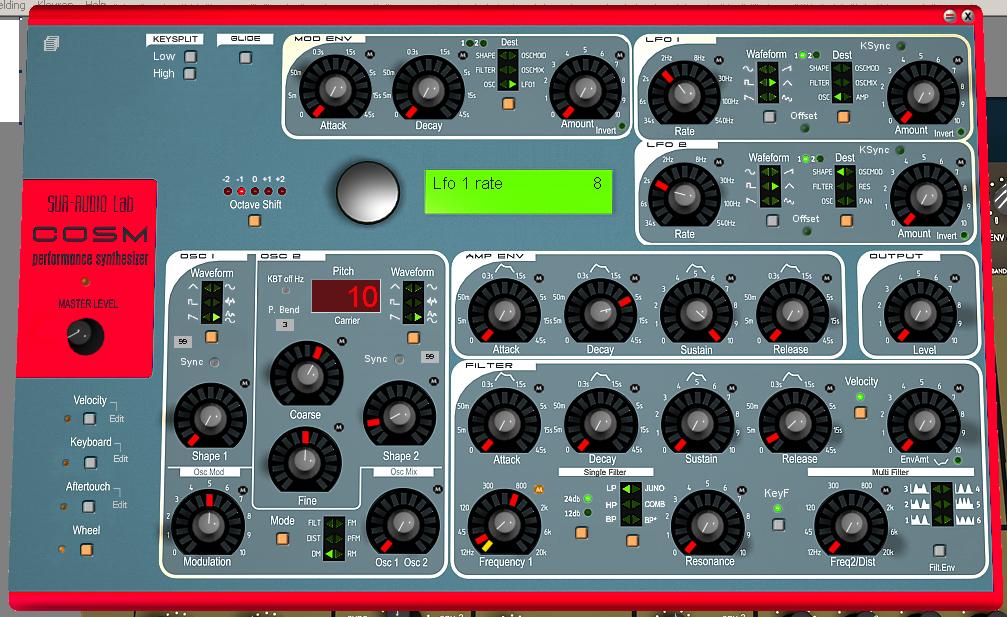The width and height of the screenshot is (1007, 617).
Task: Toggle the Osc 1 Sync LED
Action: pos(215,363)
